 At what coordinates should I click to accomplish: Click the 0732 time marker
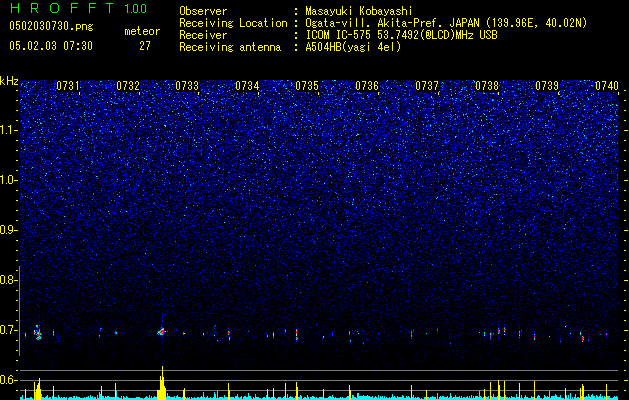[128, 86]
